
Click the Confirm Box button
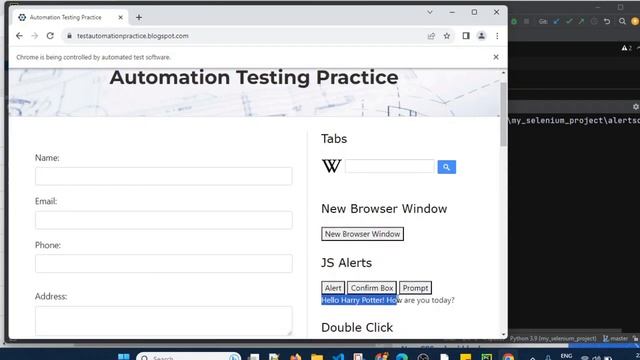pos(372,288)
